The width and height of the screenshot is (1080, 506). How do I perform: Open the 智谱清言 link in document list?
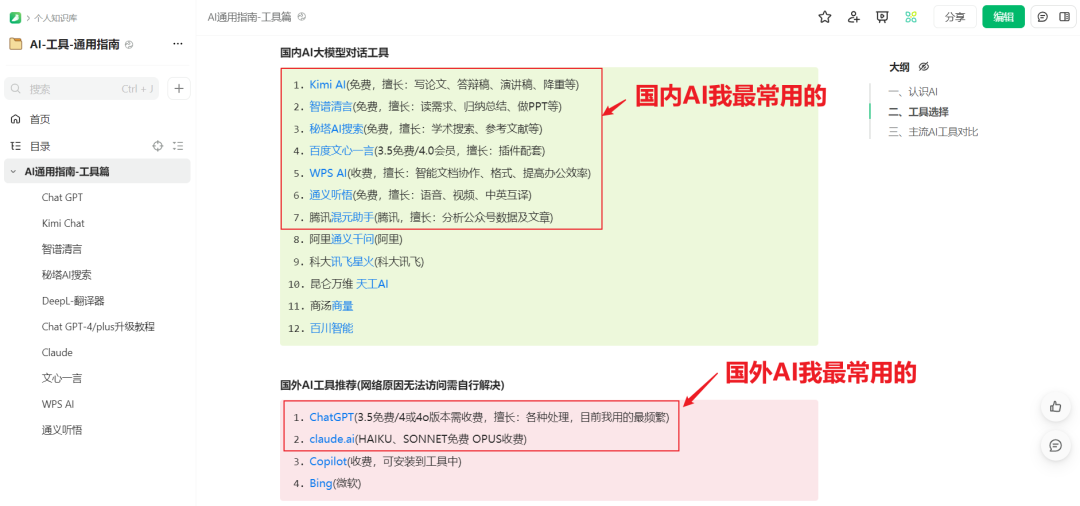point(331,107)
